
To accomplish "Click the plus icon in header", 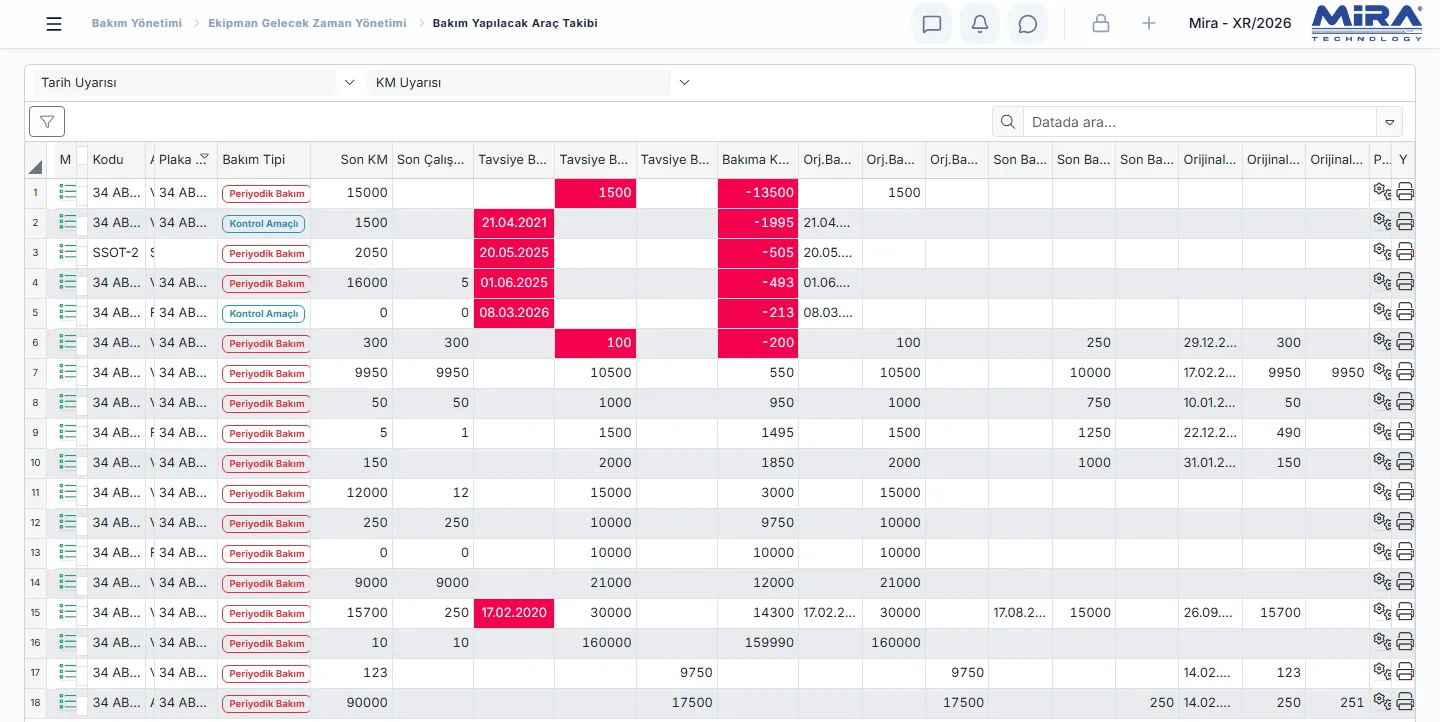I will point(1149,23).
